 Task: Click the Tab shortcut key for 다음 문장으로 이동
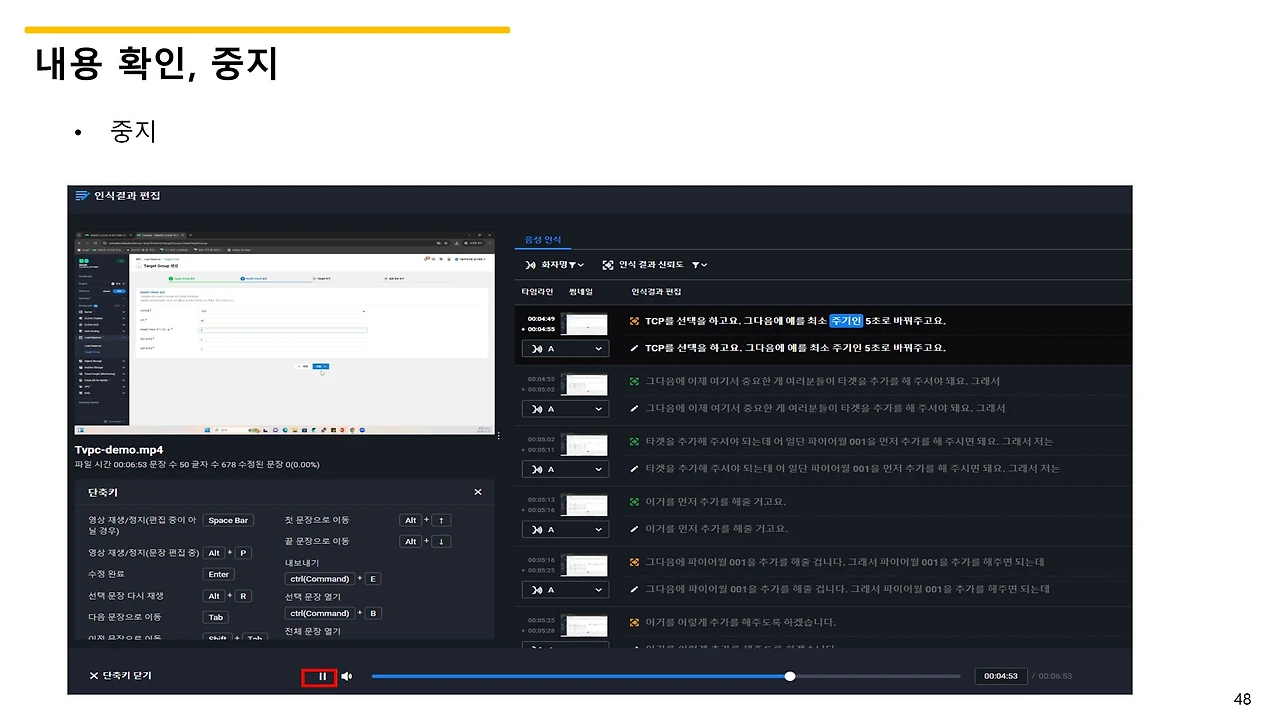(215, 617)
